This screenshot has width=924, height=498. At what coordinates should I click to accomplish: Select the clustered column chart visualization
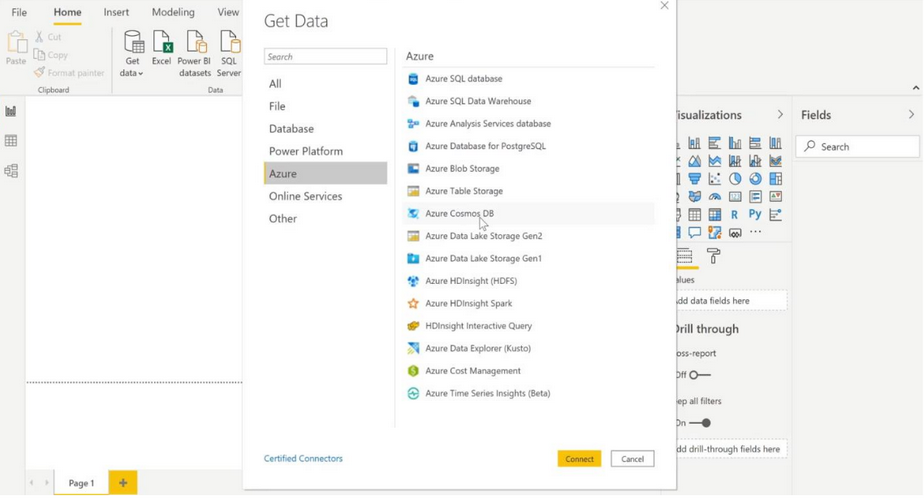coord(735,143)
